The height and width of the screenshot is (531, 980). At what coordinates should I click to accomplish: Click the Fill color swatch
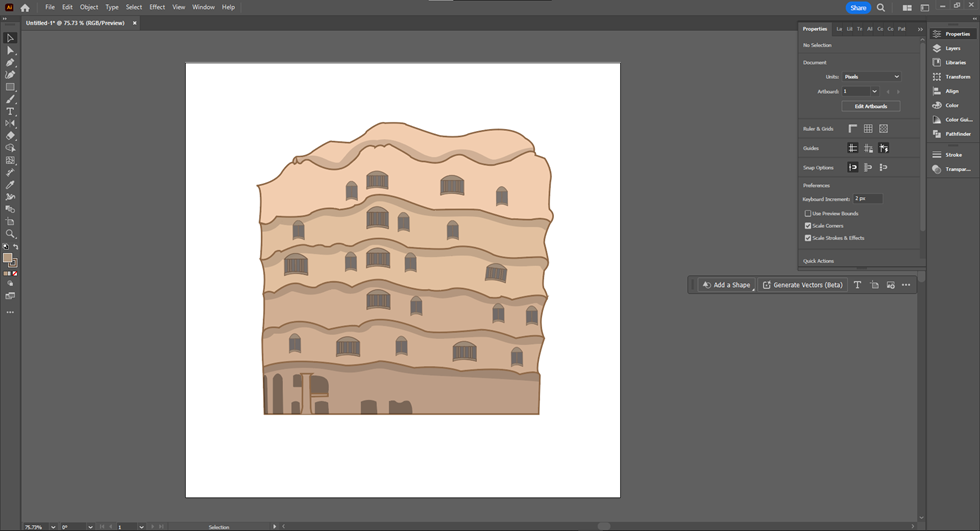[8, 257]
